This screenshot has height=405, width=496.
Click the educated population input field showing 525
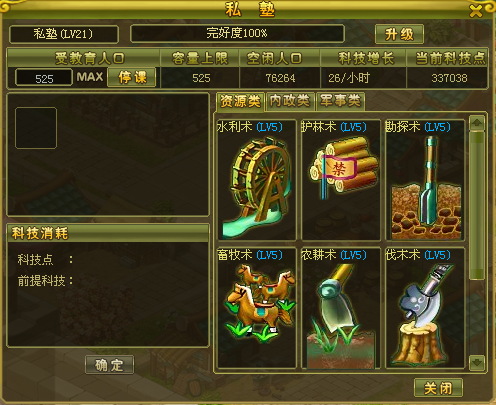click(44, 78)
